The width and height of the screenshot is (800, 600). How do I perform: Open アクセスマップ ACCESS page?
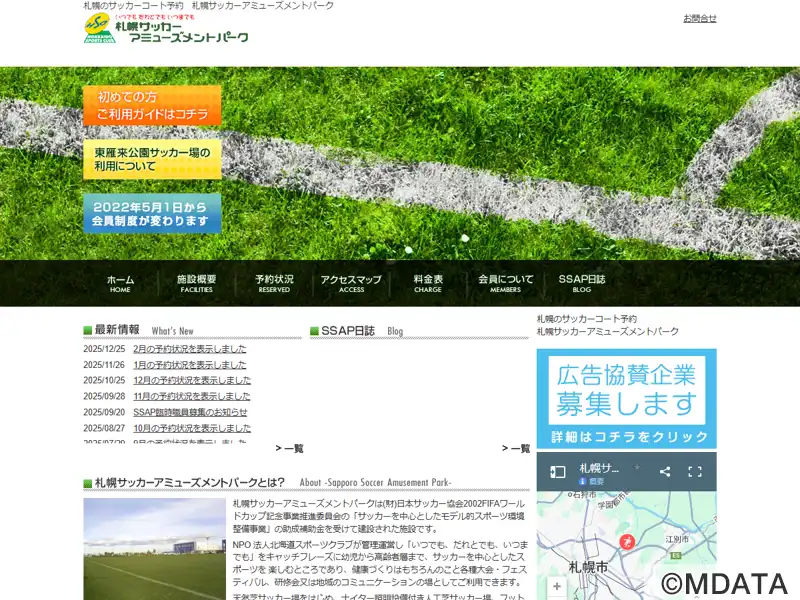point(351,283)
